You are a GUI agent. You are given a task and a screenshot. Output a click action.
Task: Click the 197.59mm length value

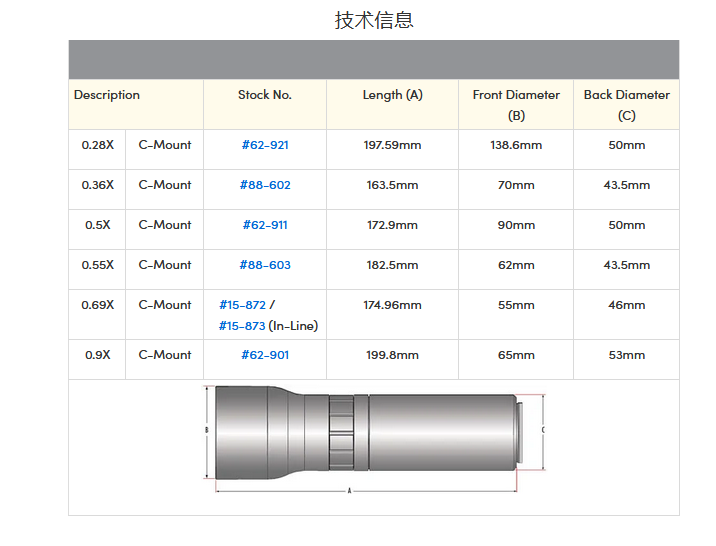point(392,145)
